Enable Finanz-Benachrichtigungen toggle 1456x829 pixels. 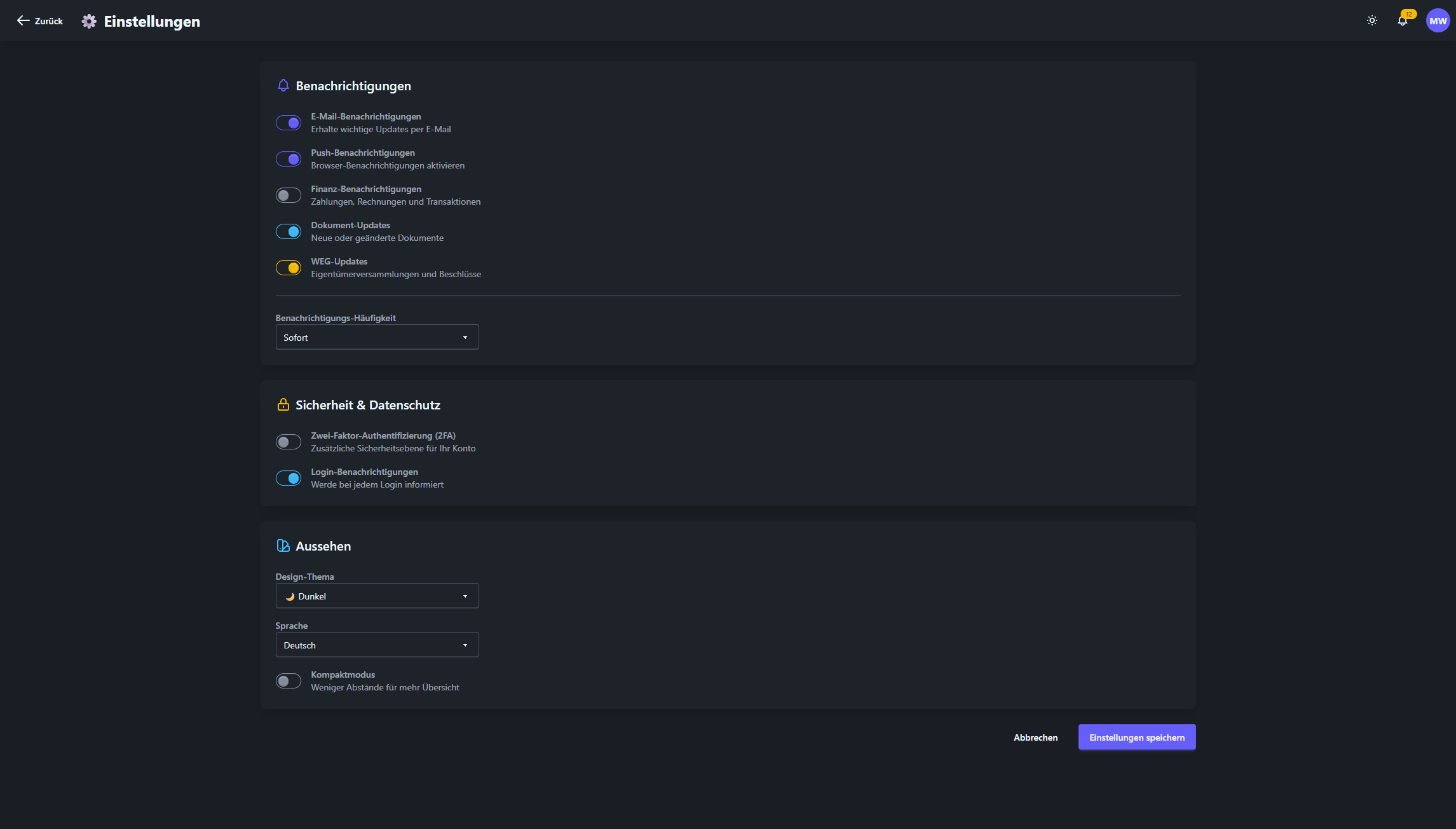(x=289, y=195)
